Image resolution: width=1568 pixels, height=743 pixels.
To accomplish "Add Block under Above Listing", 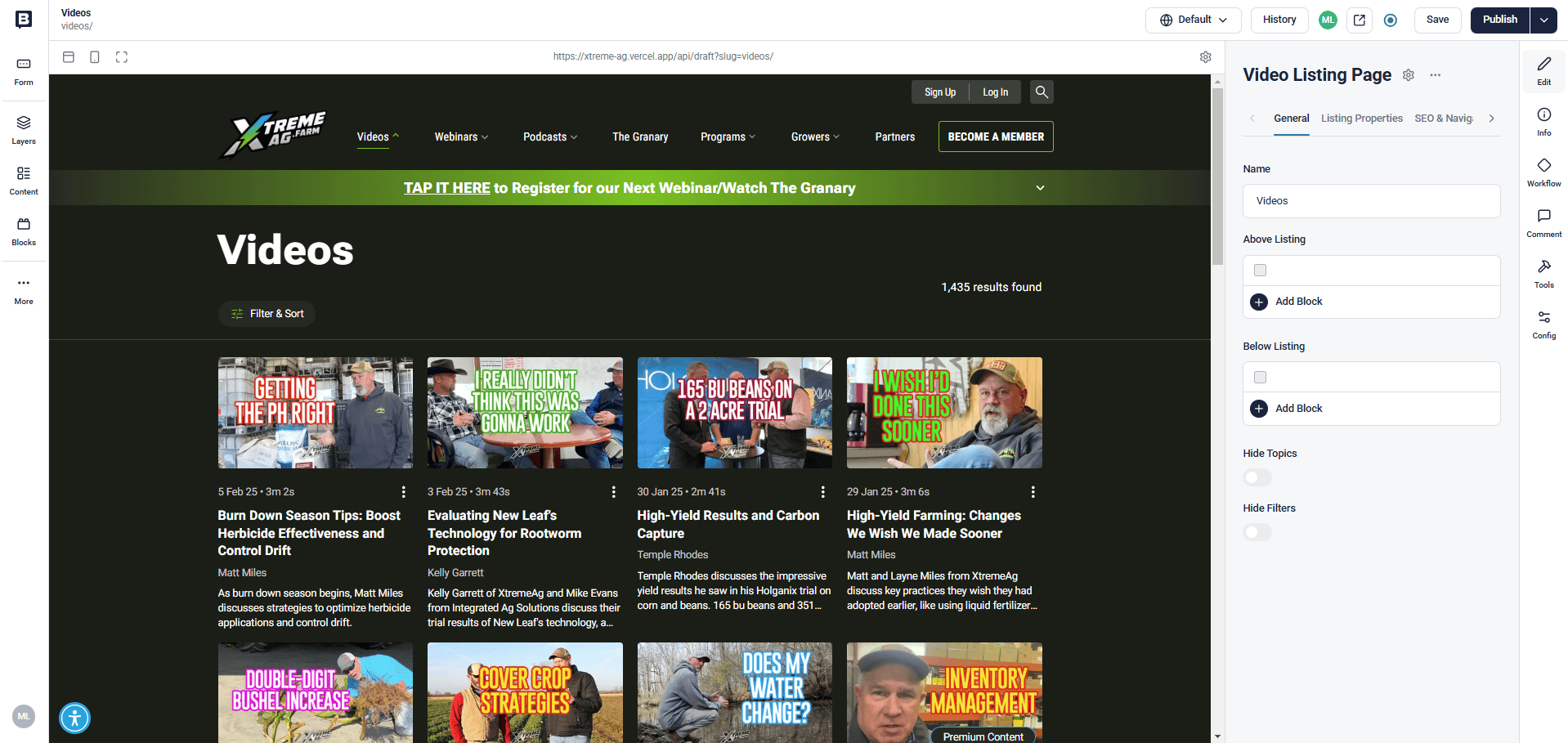I will point(1287,302).
